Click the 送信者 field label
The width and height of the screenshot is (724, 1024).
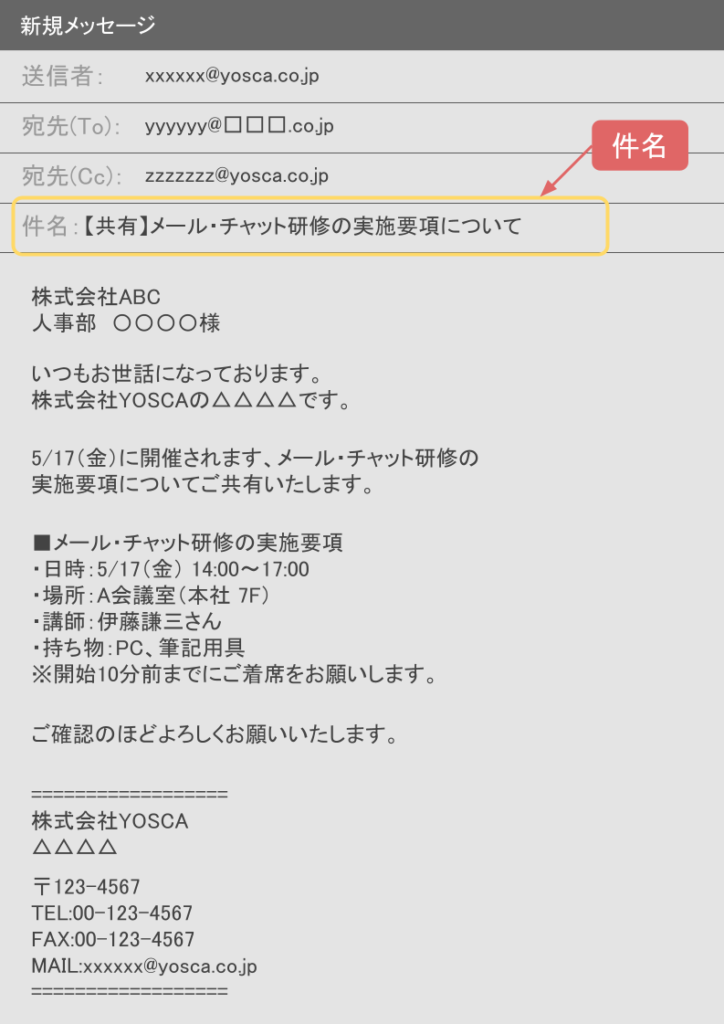[x=63, y=76]
